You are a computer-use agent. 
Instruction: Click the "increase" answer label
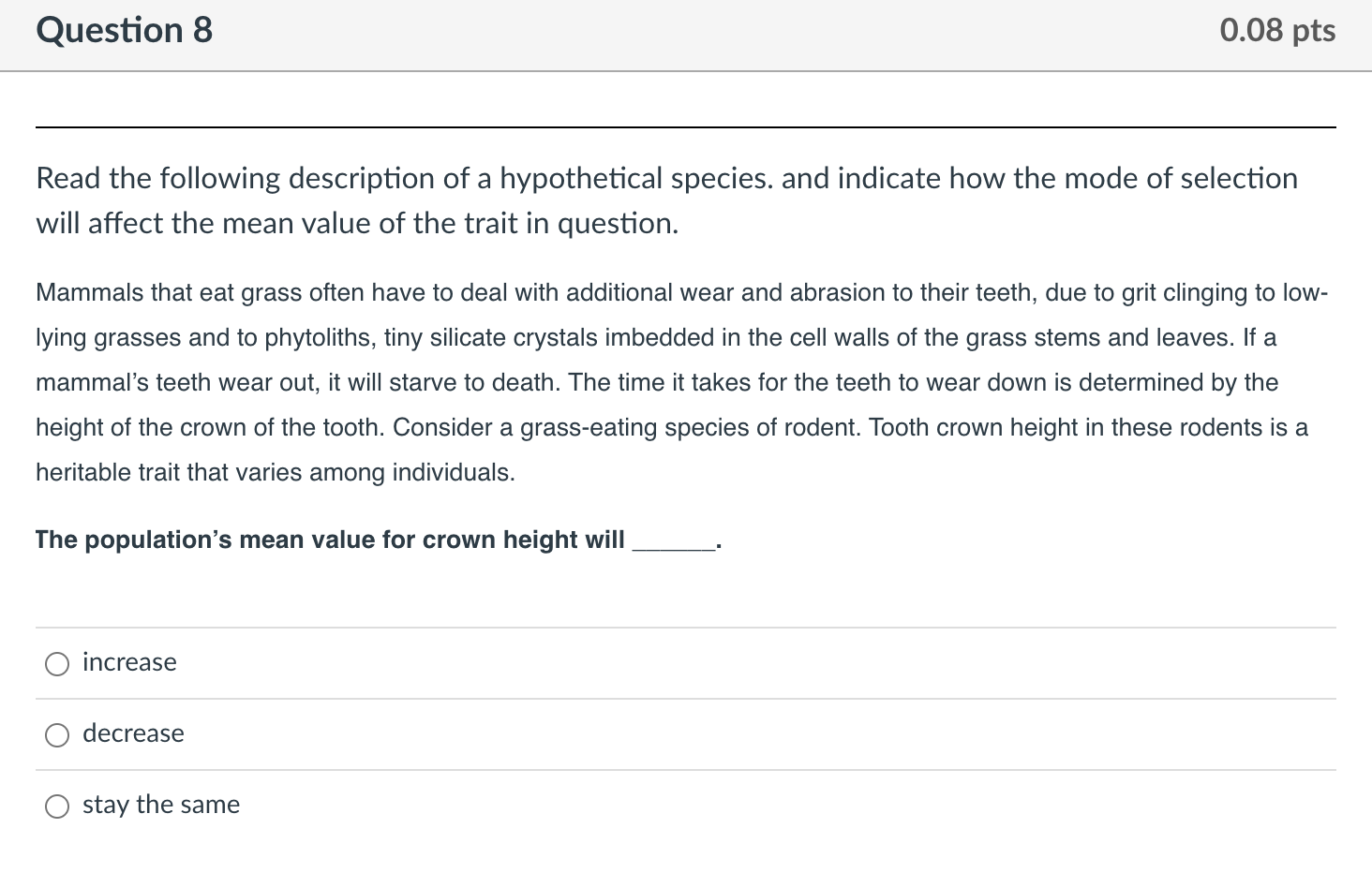click(128, 662)
